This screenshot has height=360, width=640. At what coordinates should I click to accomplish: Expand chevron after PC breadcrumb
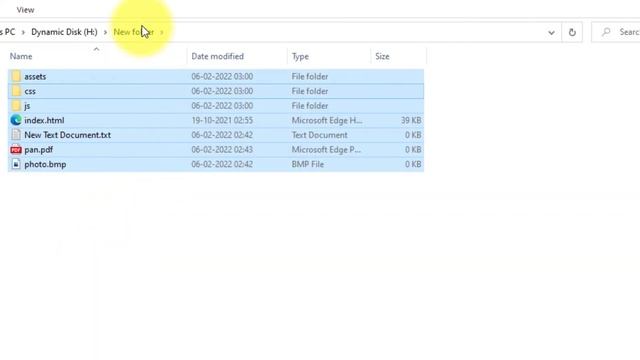pyautogui.click(x=23, y=32)
